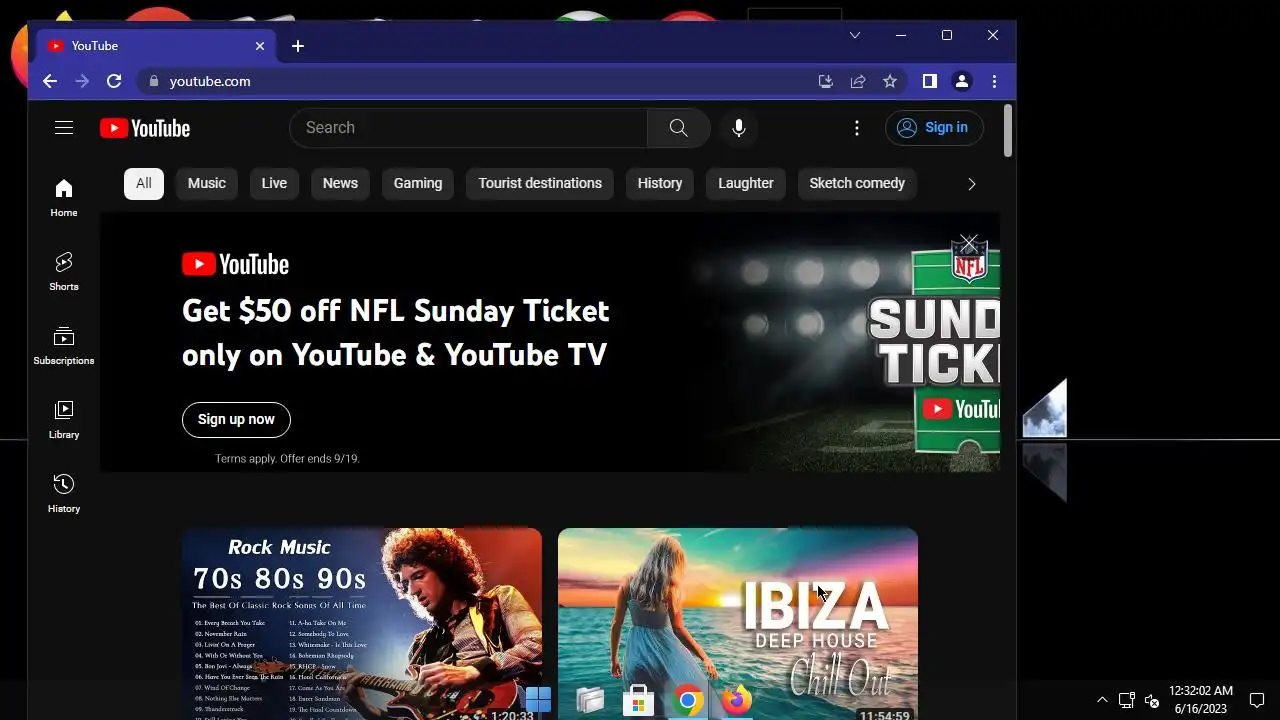Open Library in the sidebar

pos(64,419)
